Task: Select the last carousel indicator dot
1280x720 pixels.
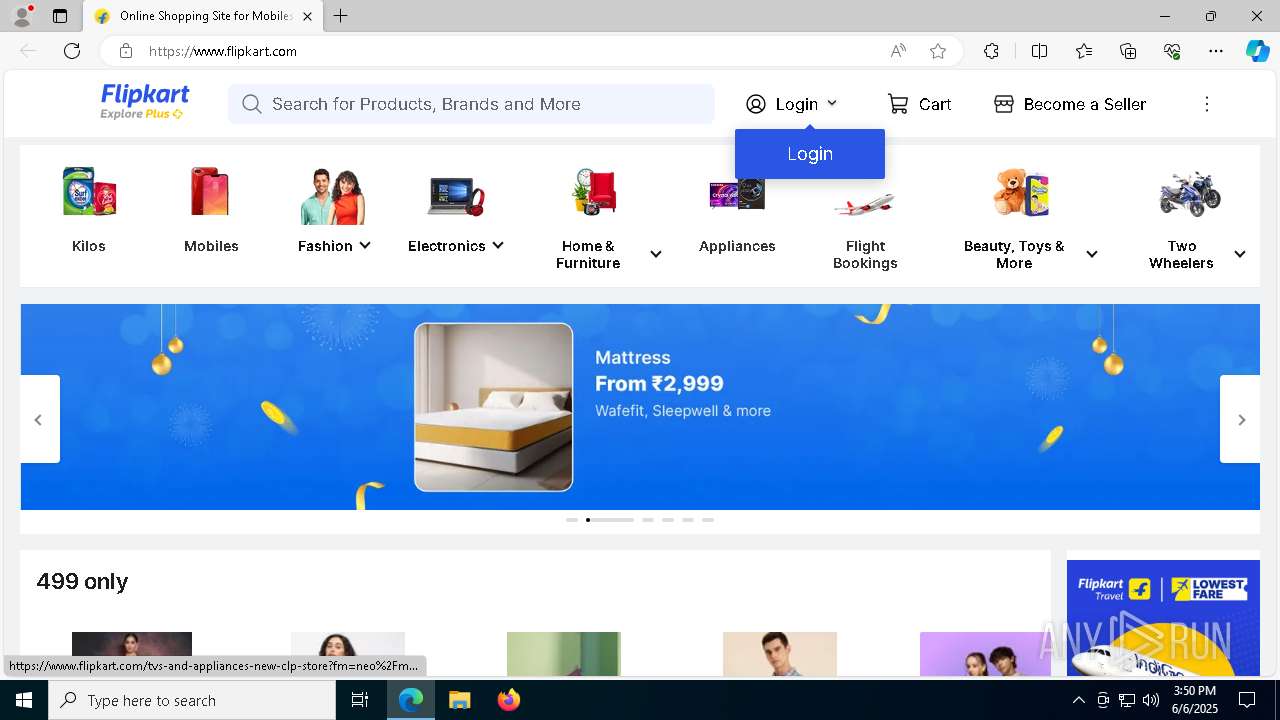Action: 708,520
